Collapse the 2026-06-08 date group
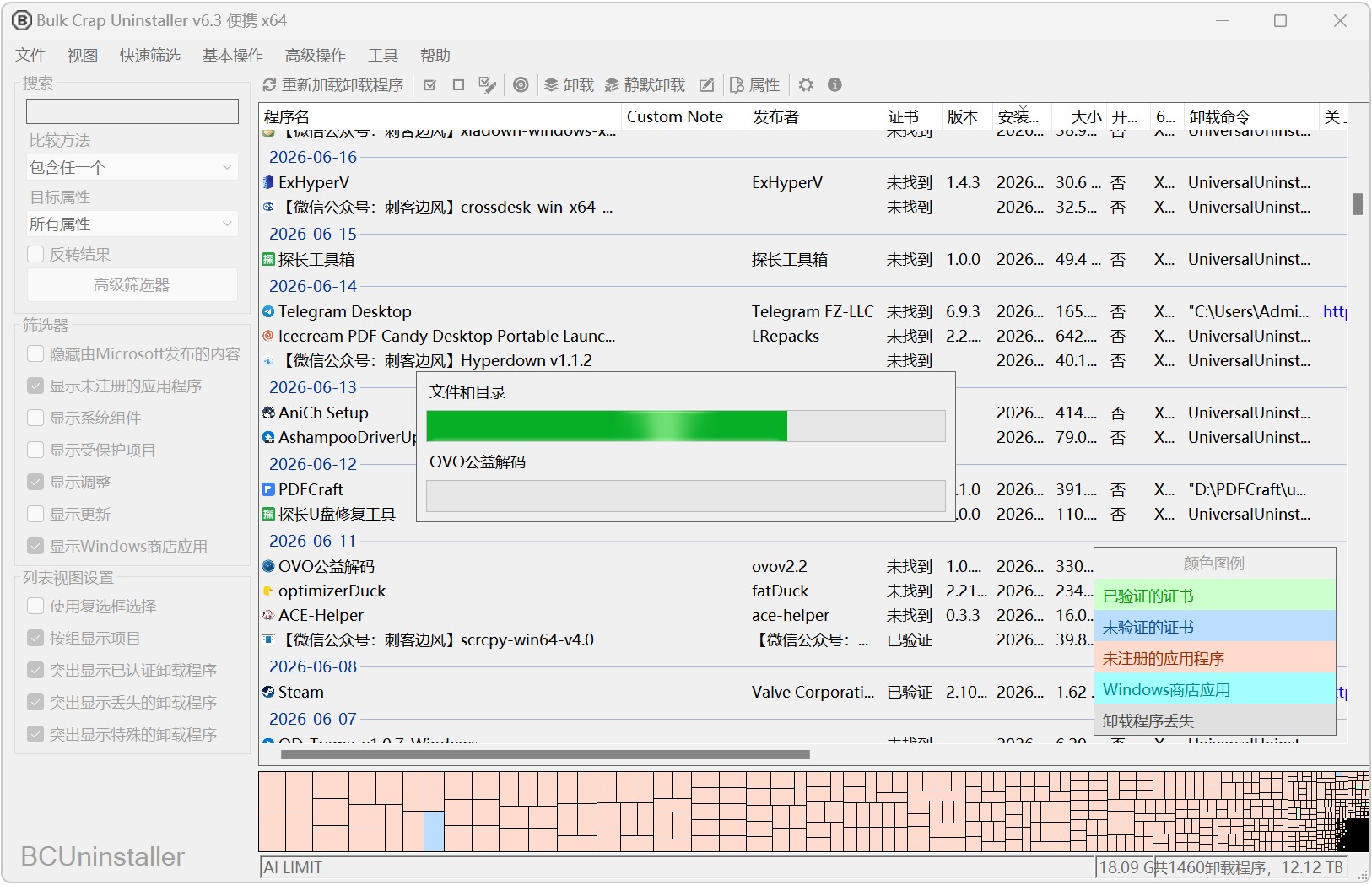Image resolution: width=1372 pixels, height=885 pixels. tap(313, 666)
